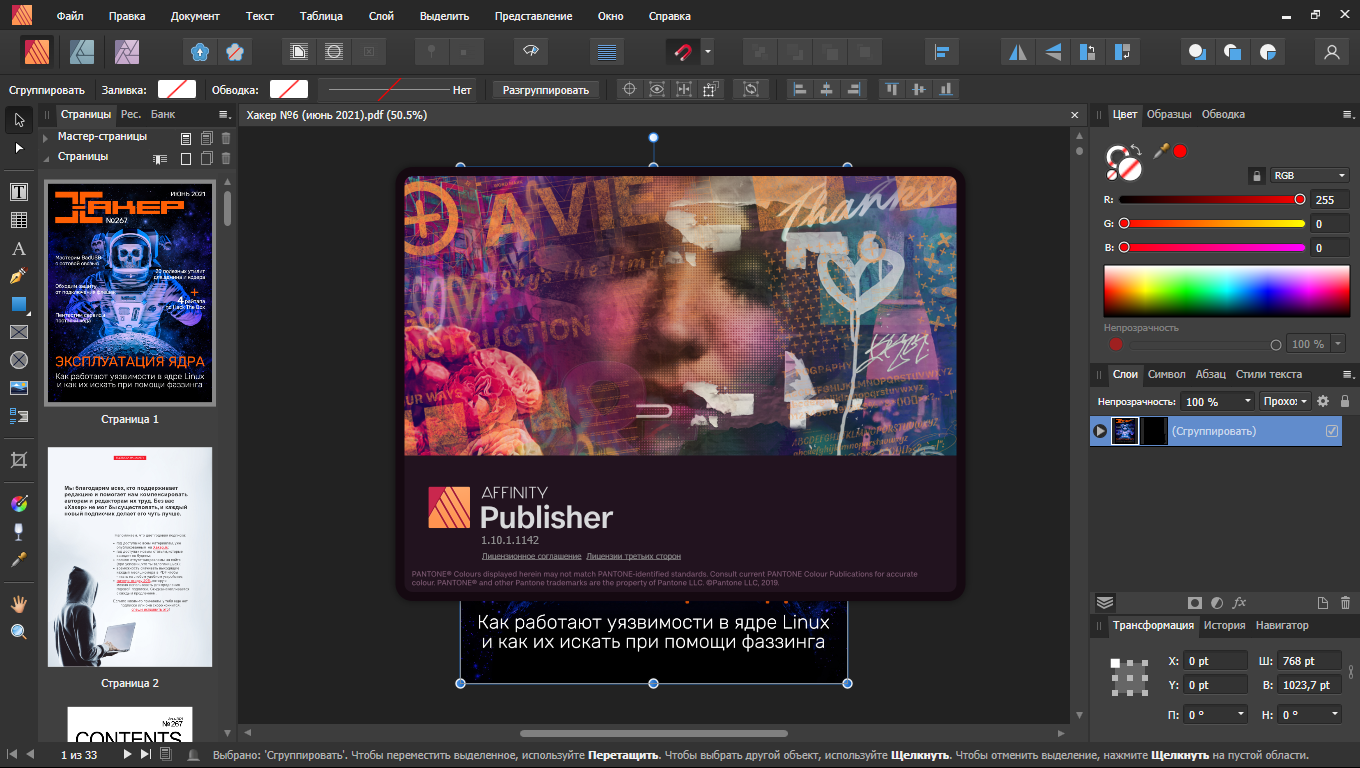Image resolution: width=1360 pixels, height=768 pixels.
Task: Collapse the Страницы section
Action: pos(46,157)
